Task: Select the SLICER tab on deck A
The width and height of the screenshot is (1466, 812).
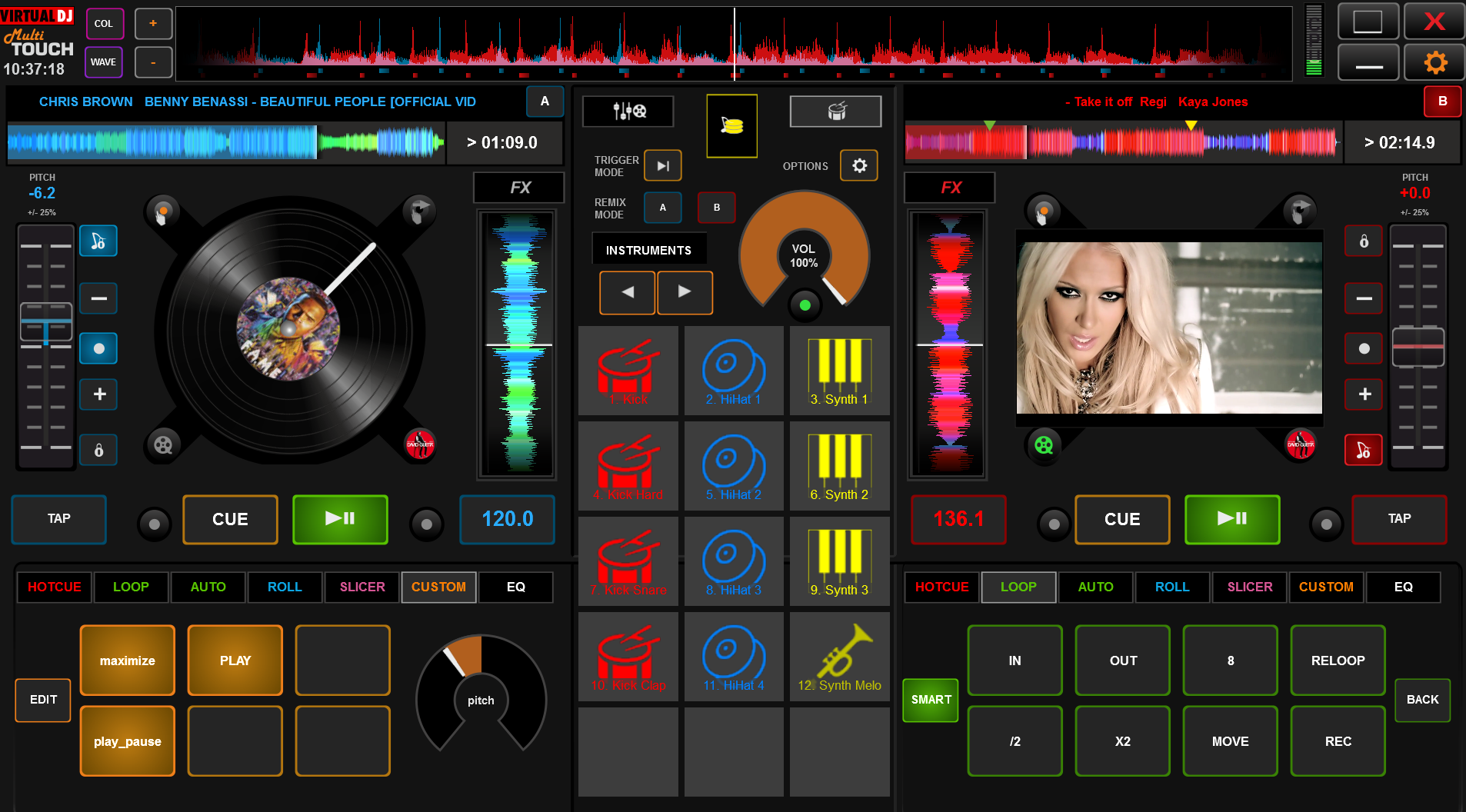Action: pyautogui.click(x=362, y=587)
